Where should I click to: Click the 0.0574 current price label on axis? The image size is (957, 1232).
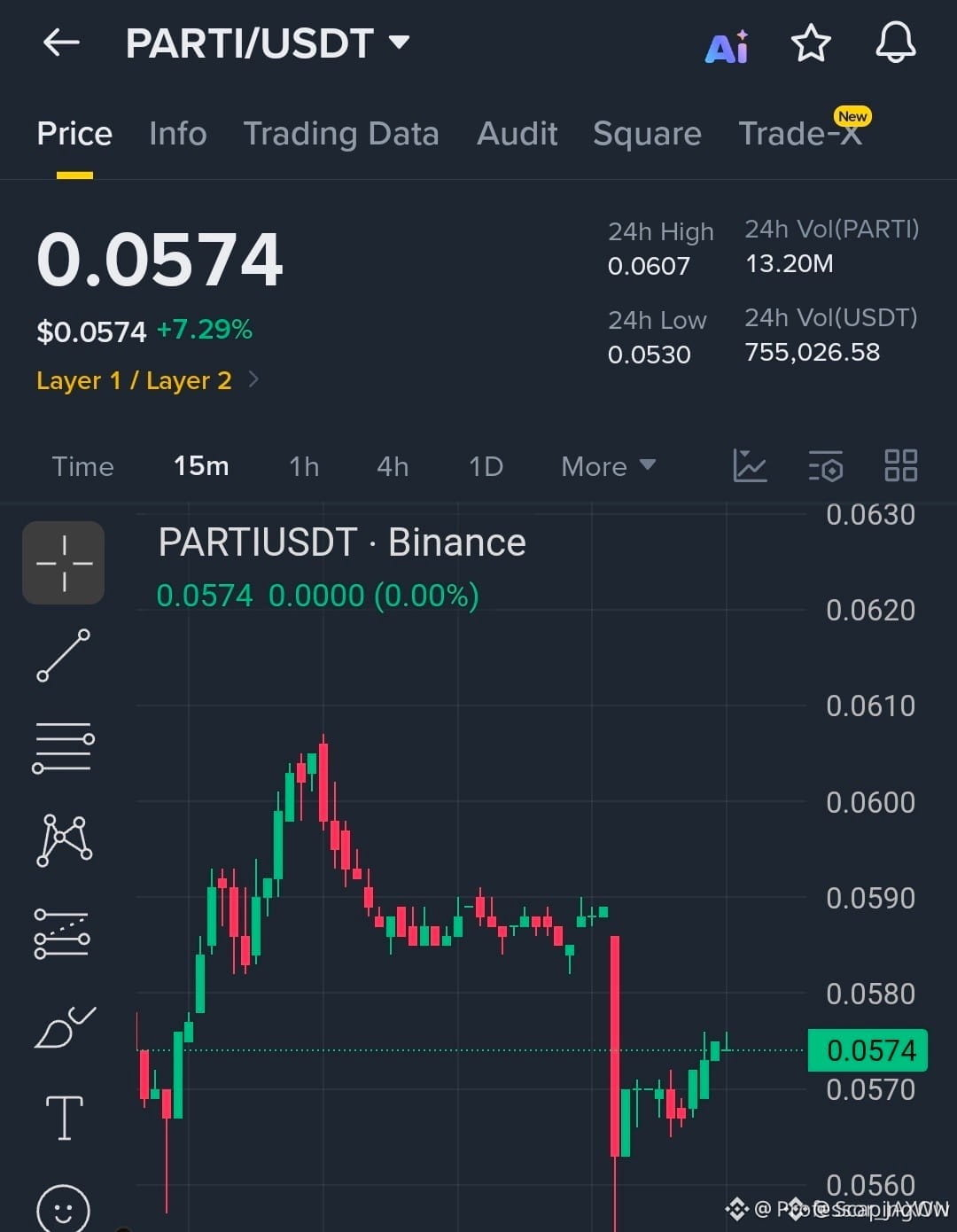point(868,1050)
